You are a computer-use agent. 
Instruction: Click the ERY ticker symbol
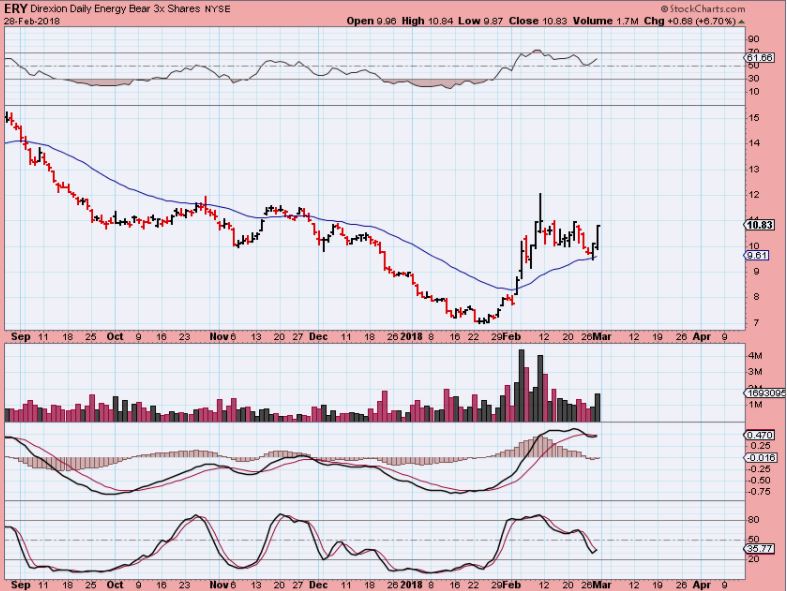coord(15,9)
